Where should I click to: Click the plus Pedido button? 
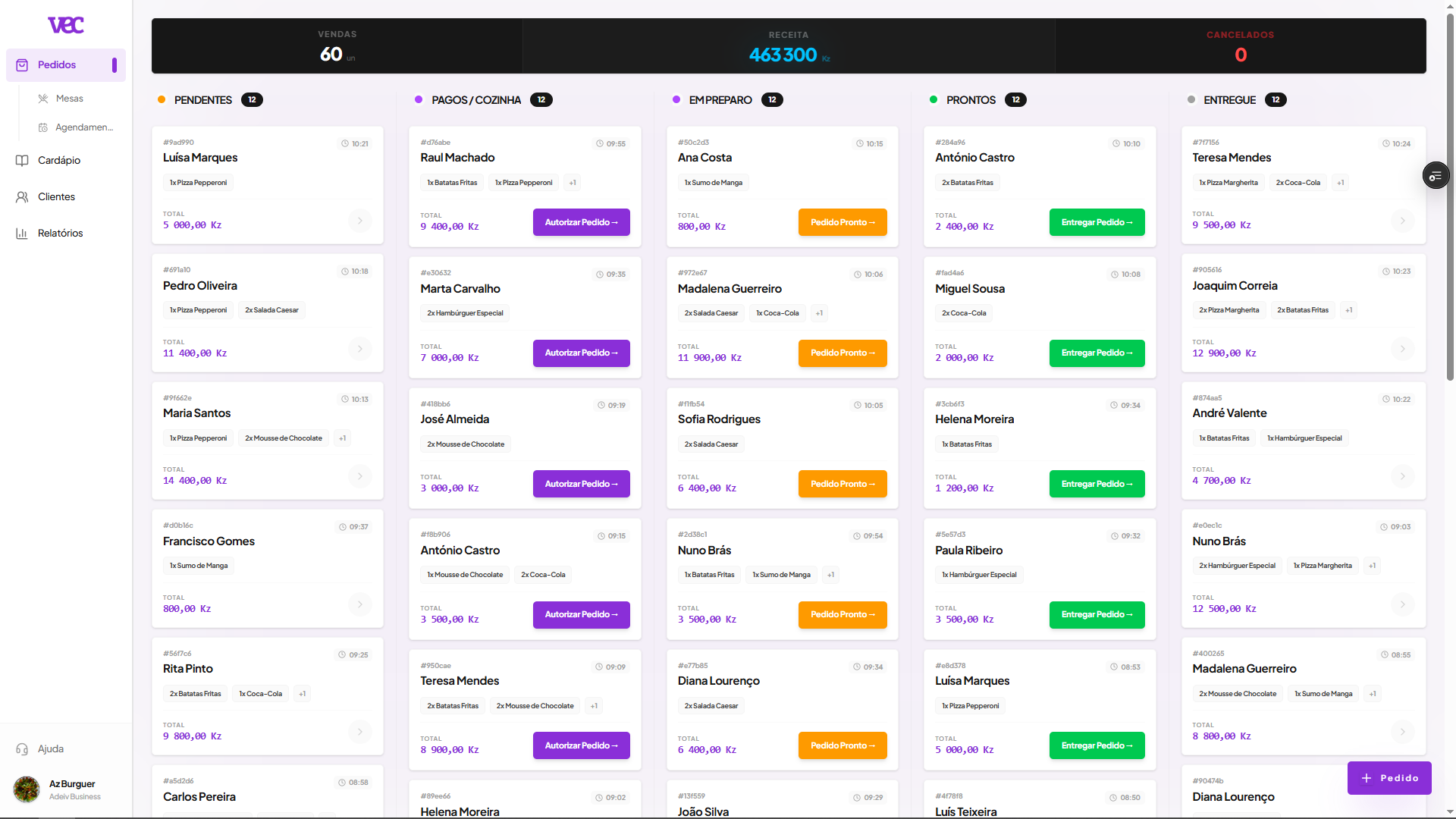pos(1389,778)
